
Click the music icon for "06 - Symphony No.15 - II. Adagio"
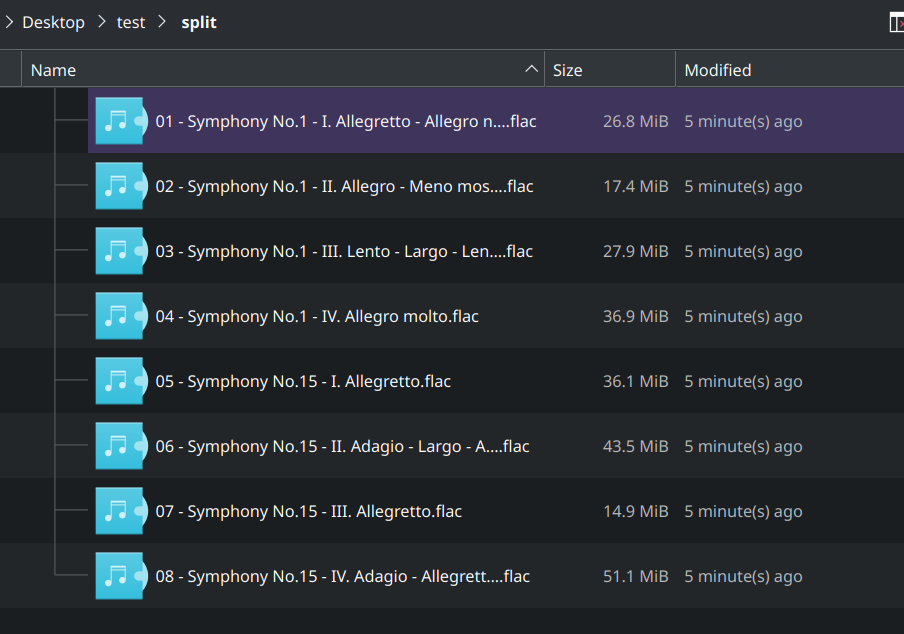click(x=121, y=445)
